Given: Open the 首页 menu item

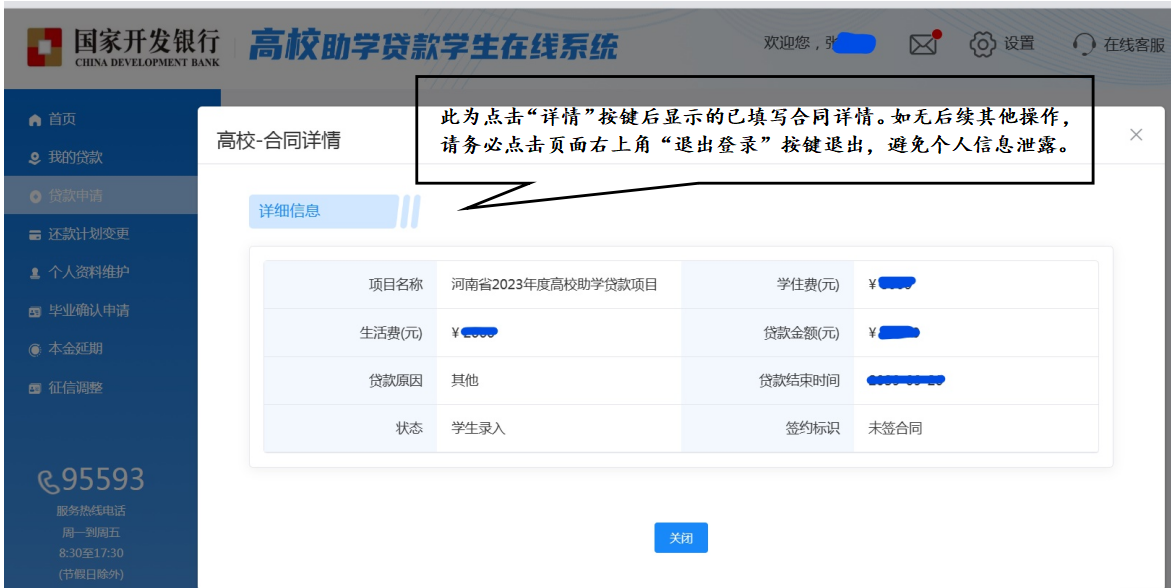Looking at the screenshot, I should (x=62, y=120).
